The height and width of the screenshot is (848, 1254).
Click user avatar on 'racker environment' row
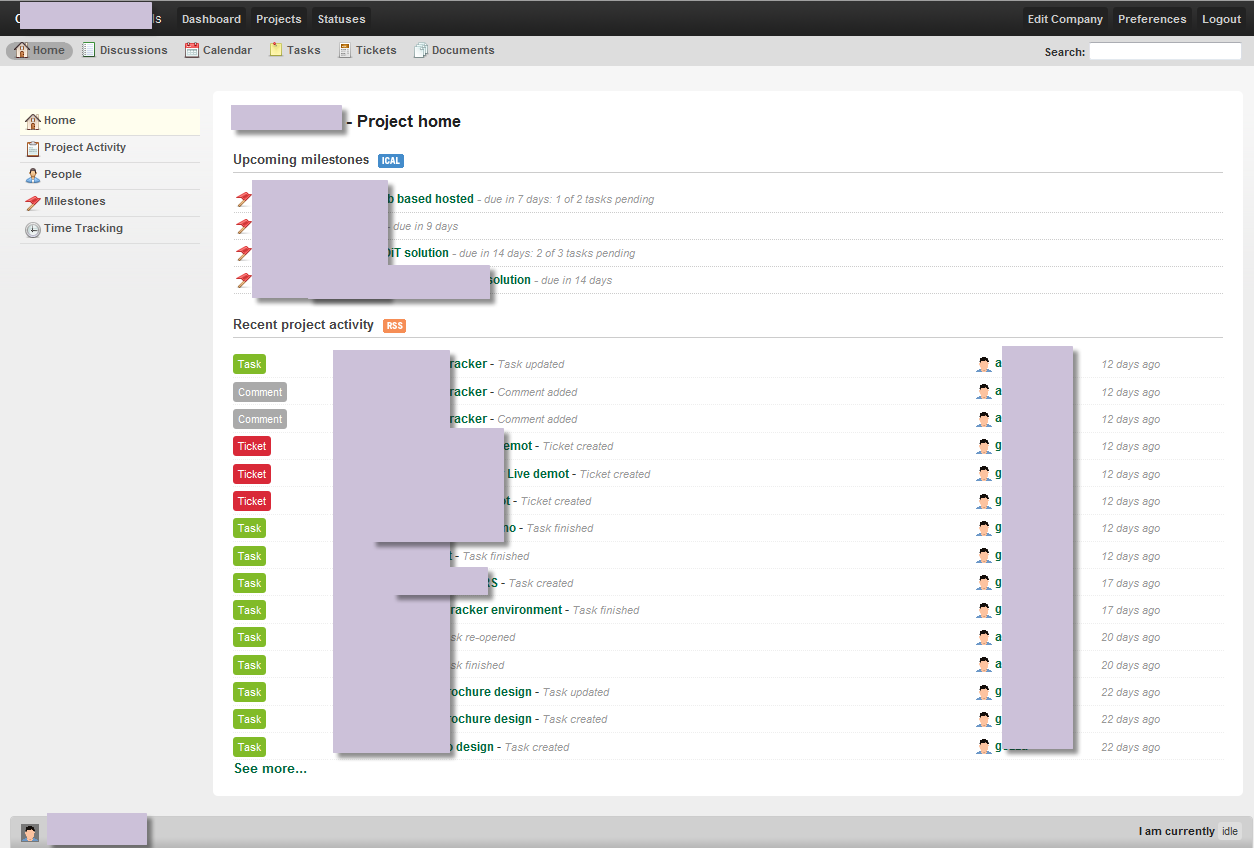pyautogui.click(x=984, y=610)
